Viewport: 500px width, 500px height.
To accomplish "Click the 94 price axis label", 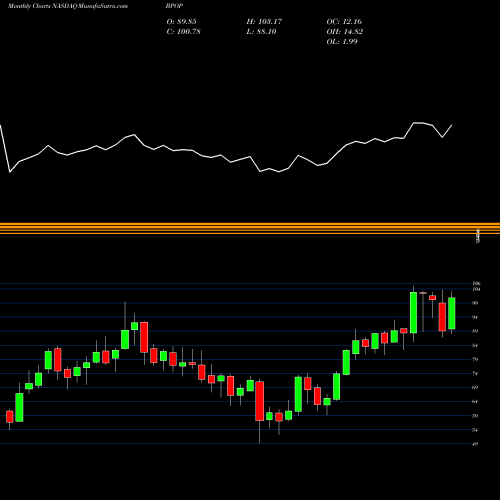I will click(475, 317).
